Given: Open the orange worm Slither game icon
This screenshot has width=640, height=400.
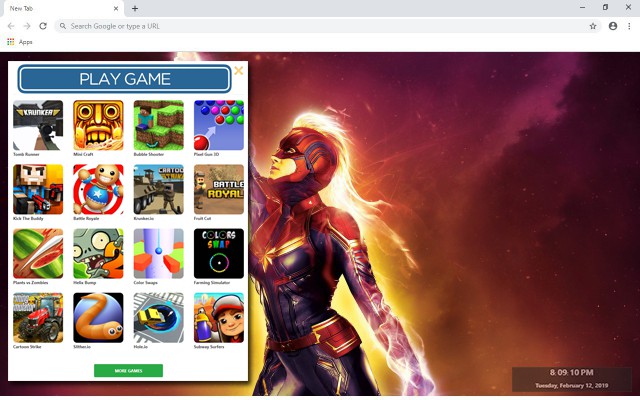Looking at the screenshot, I should tap(98, 318).
